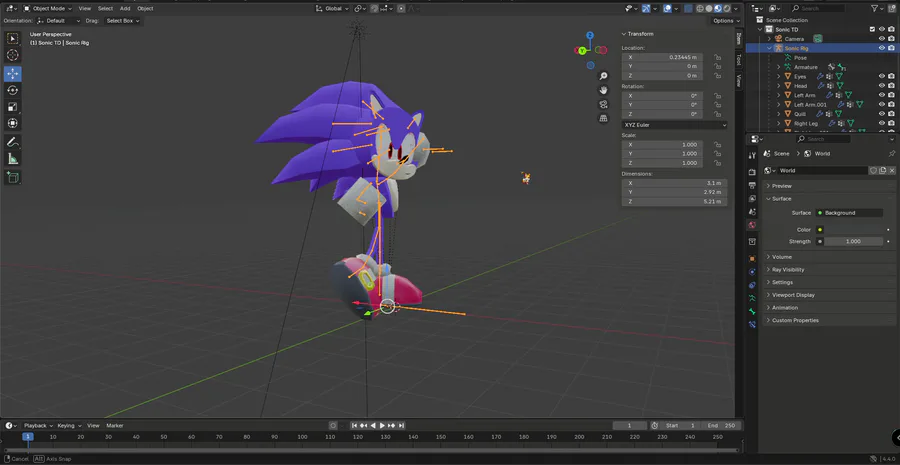Open the Select menu
This screenshot has width=900, height=465.
tap(105, 9)
